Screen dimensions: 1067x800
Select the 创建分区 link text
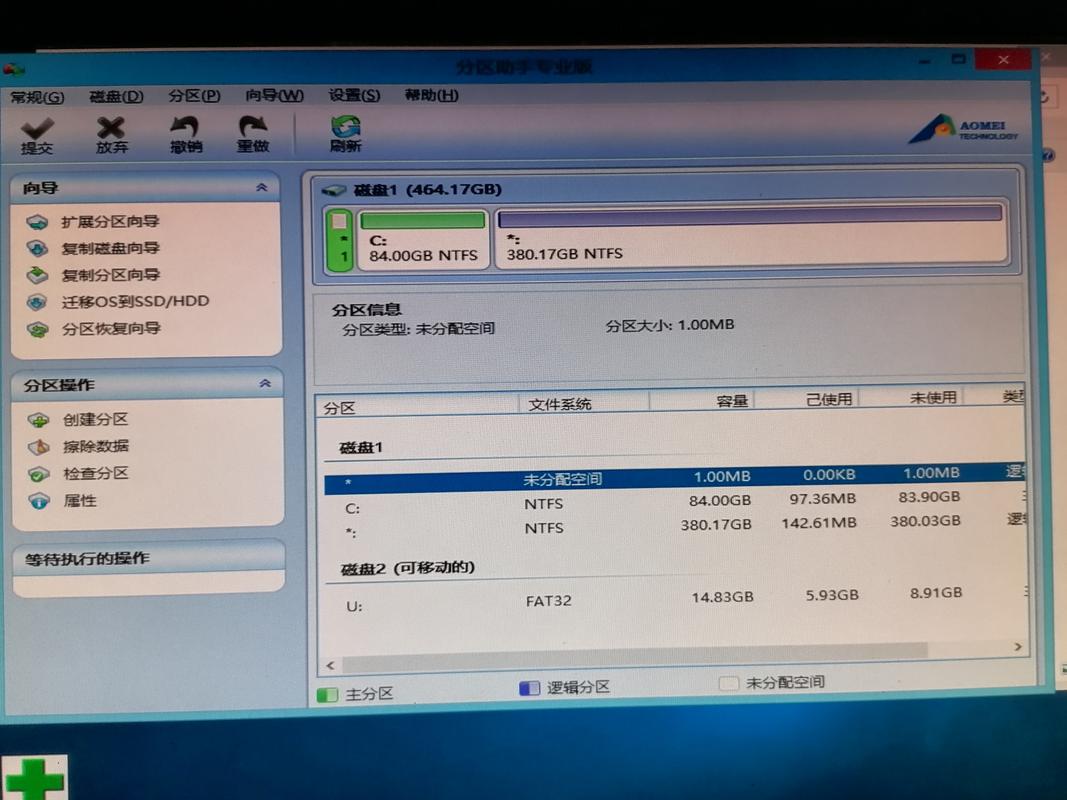point(95,420)
